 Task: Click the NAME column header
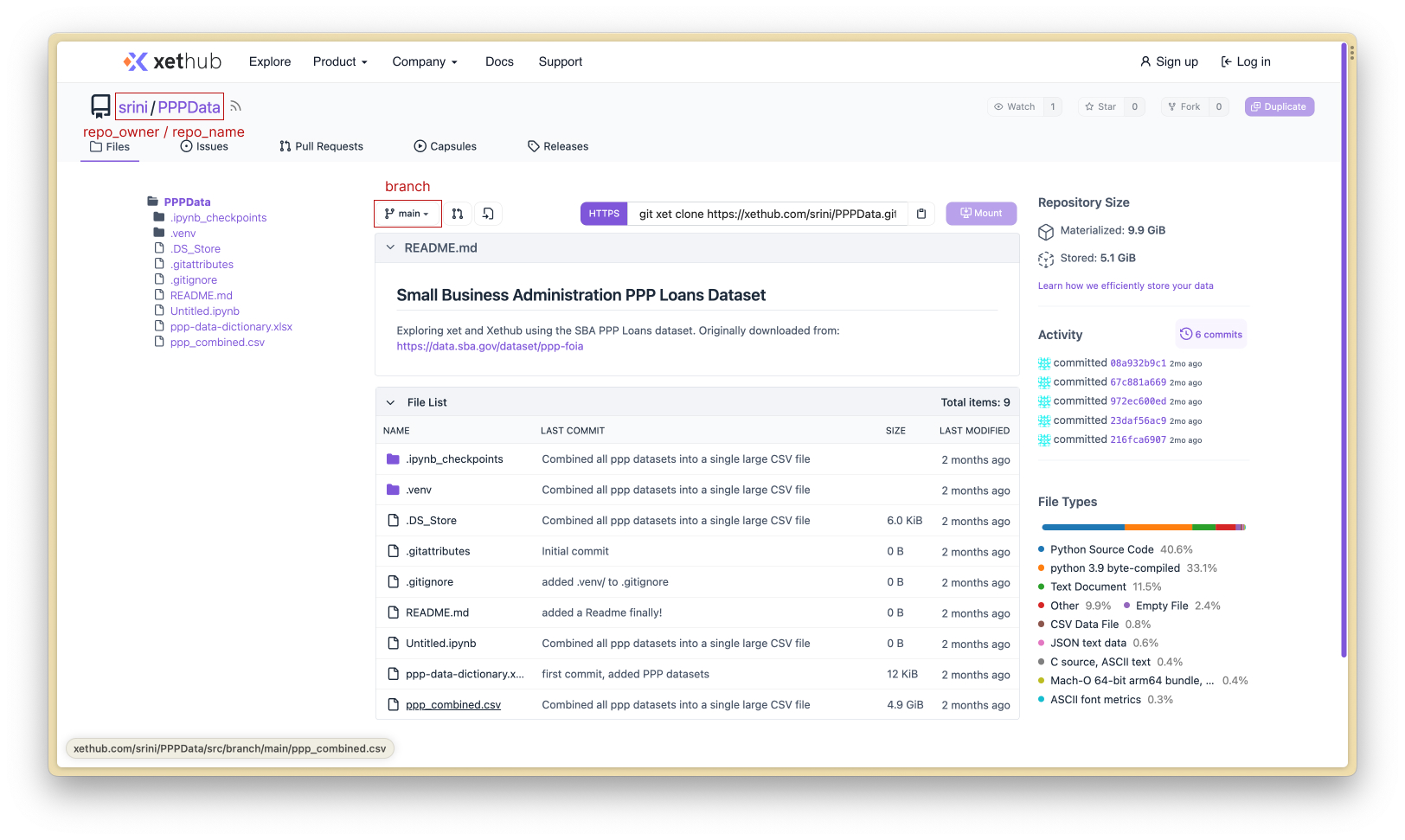396,430
